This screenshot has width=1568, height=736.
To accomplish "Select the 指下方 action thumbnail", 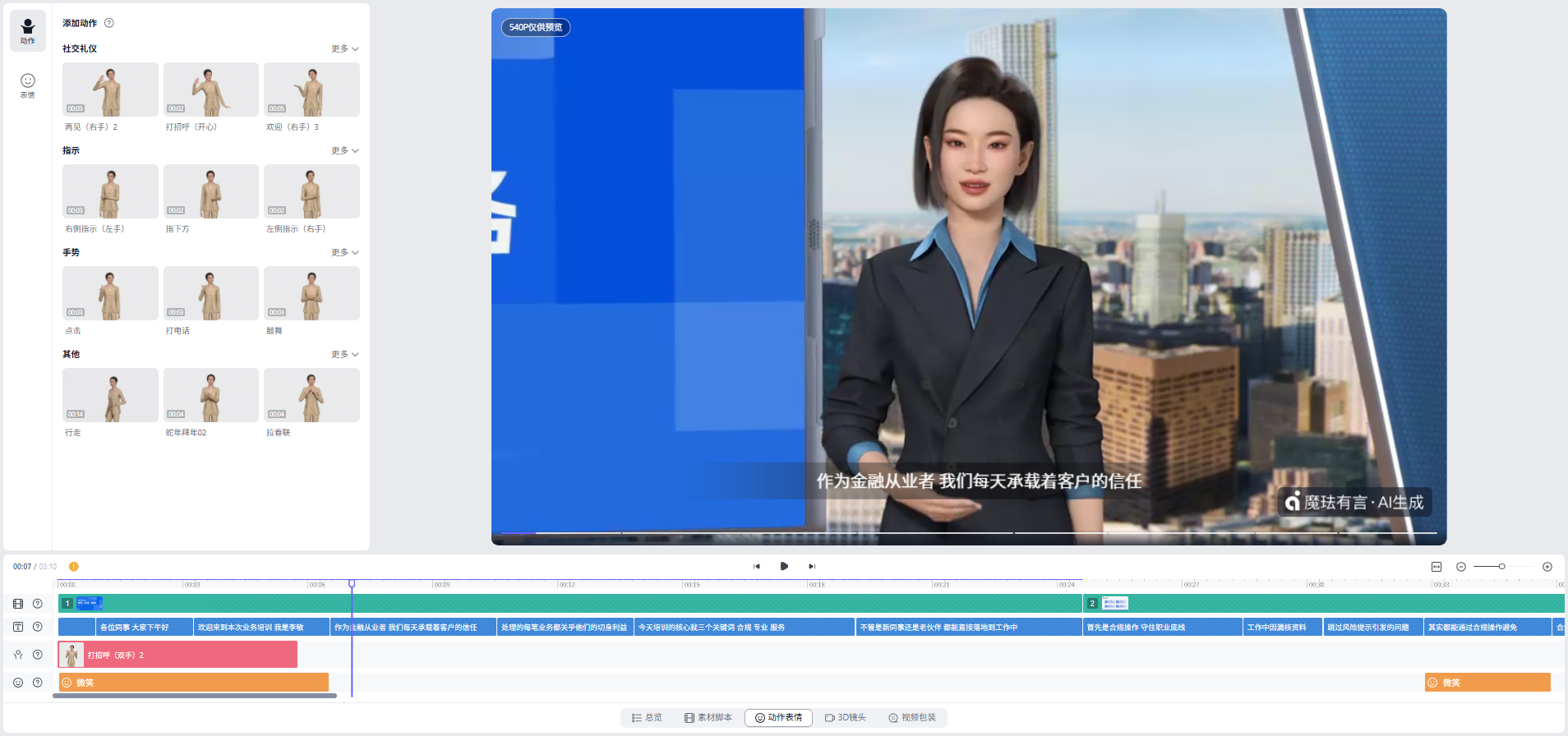I will click(211, 191).
